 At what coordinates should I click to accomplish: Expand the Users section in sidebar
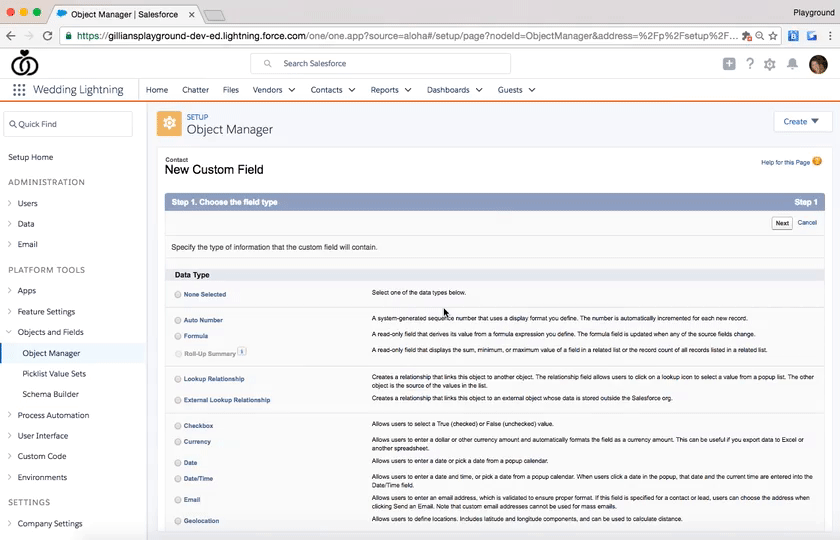click(10, 203)
